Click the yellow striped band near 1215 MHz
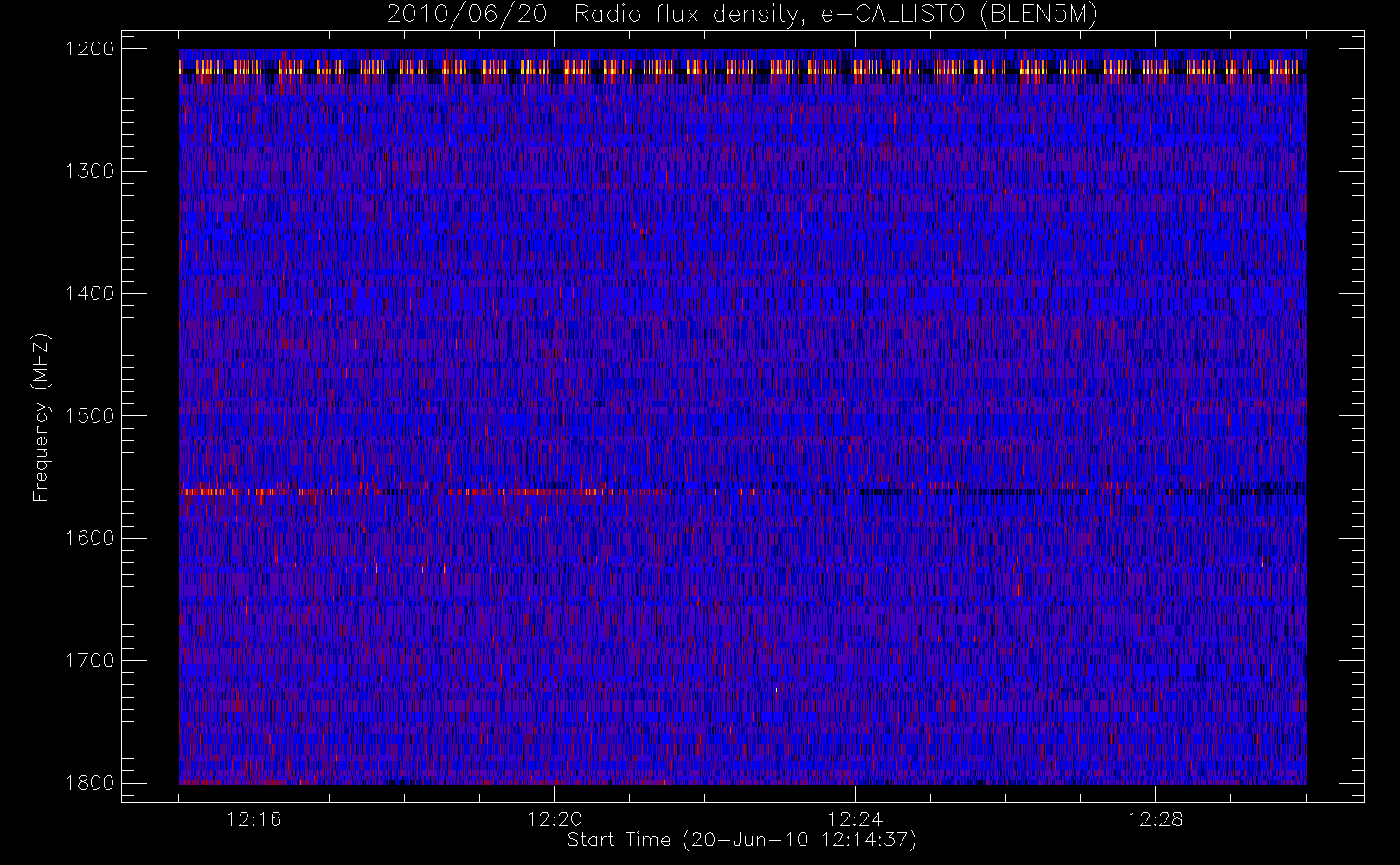This screenshot has width=1400, height=865. [742, 66]
